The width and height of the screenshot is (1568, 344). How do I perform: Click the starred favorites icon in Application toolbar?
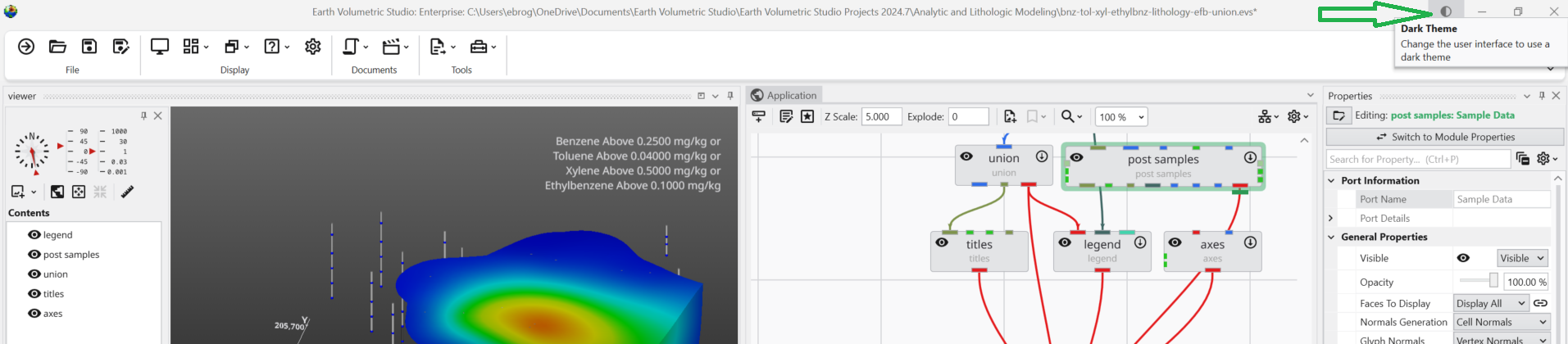807,116
